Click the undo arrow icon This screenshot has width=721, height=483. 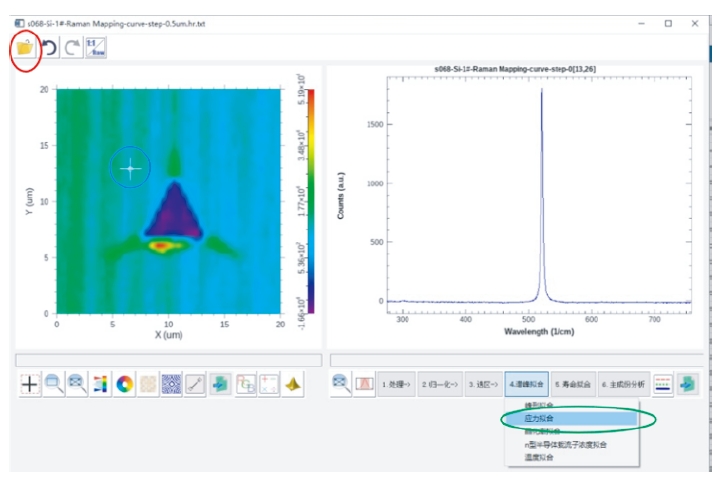(48, 48)
